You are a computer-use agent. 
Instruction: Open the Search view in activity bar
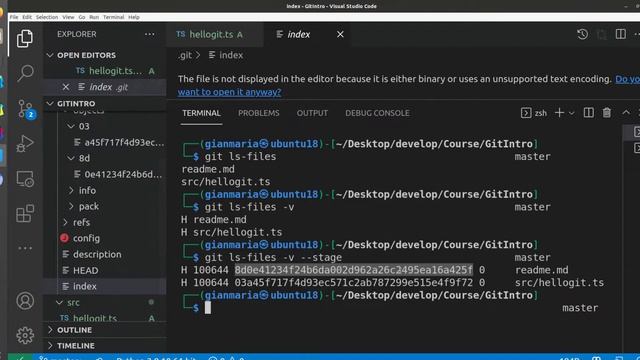[x=25, y=73]
